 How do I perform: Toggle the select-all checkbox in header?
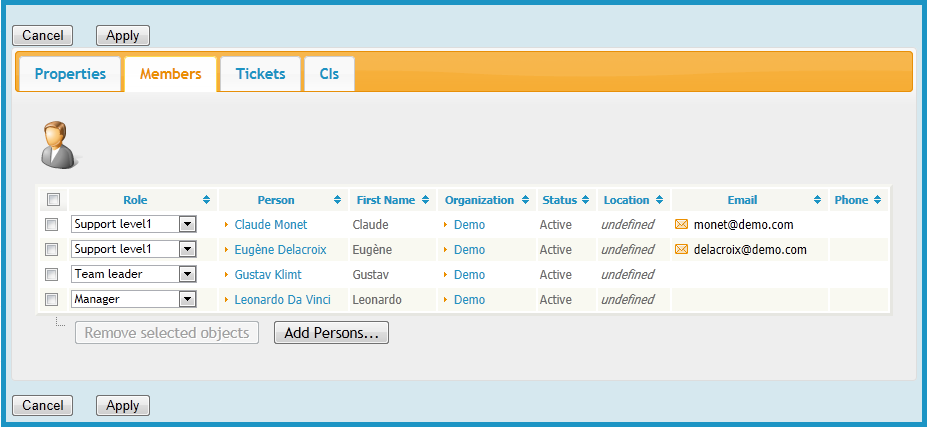click(x=54, y=200)
